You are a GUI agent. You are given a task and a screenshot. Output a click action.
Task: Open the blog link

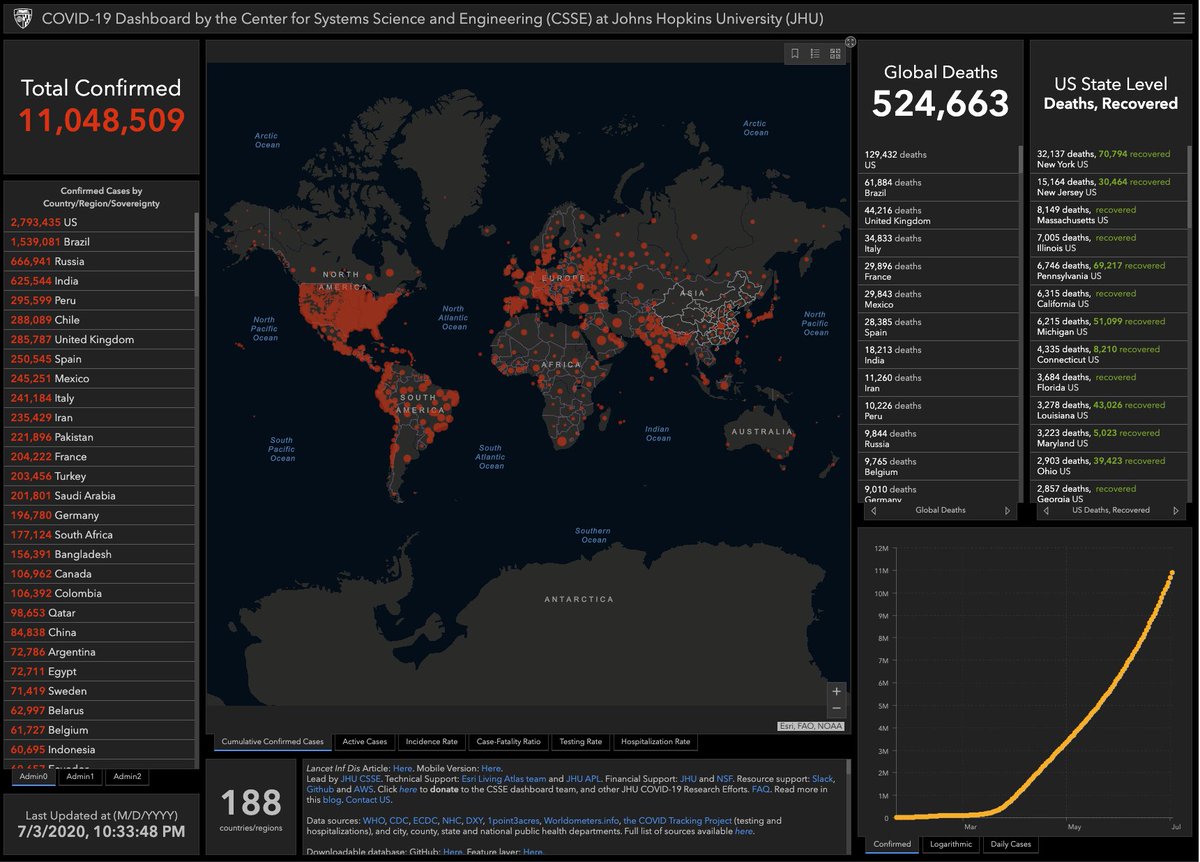tap(330, 800)
